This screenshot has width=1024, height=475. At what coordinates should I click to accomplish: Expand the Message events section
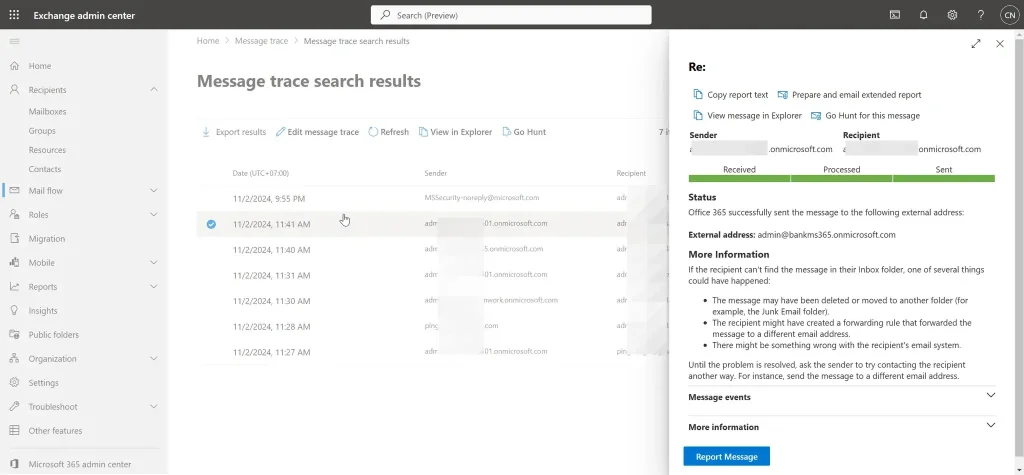(x=842, y=397)
